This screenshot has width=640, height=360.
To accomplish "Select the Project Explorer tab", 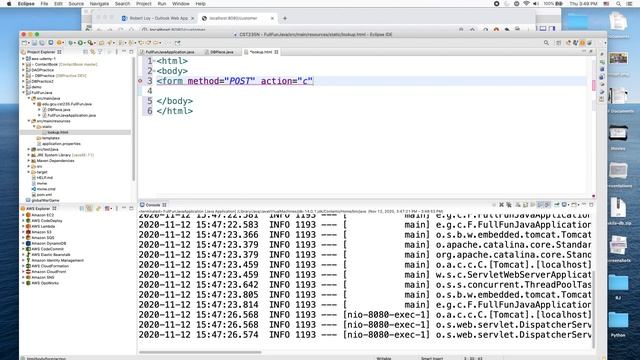I will (41, 52).
